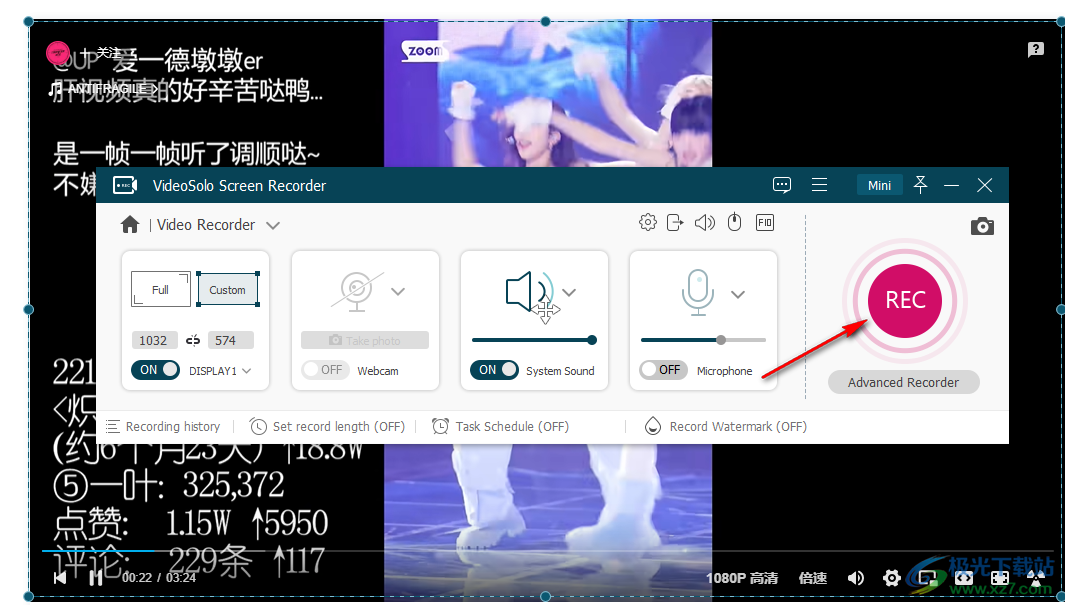Click the 关注 follow button

pyautogui.click(x=101, y=53)
